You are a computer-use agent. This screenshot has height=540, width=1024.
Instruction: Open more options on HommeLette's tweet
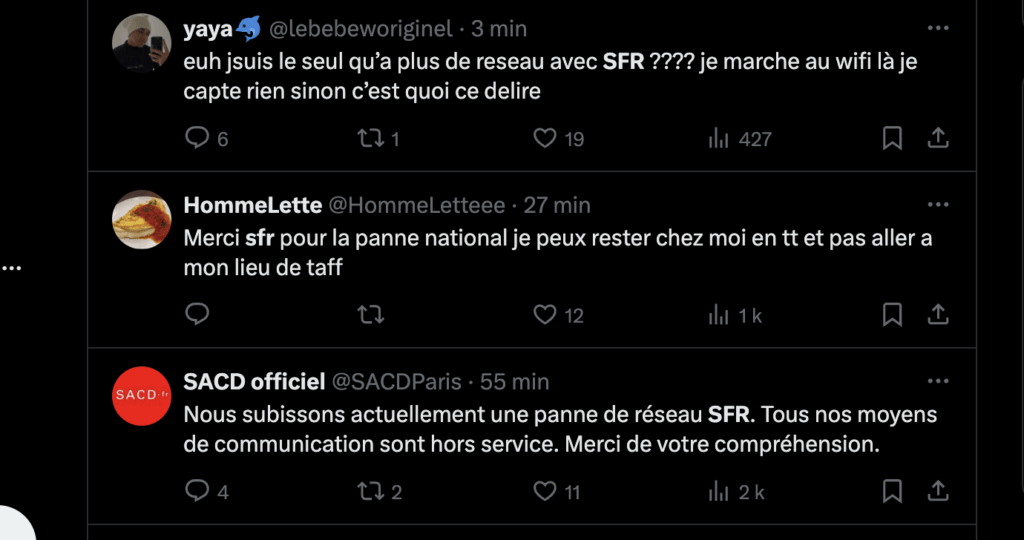(937, 204)
